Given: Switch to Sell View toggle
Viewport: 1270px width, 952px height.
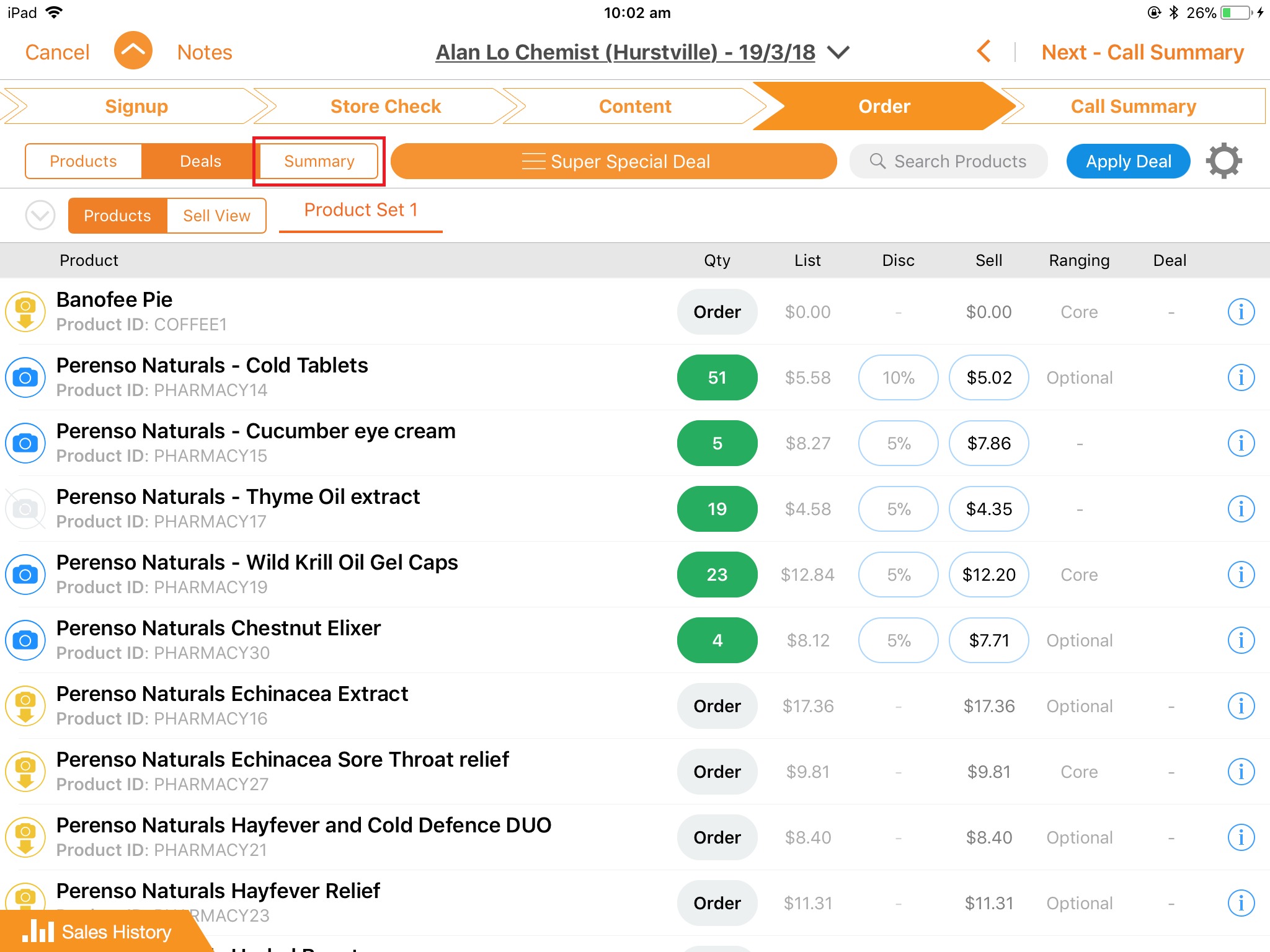Looking at the screenshot, I should pos(216,216).
